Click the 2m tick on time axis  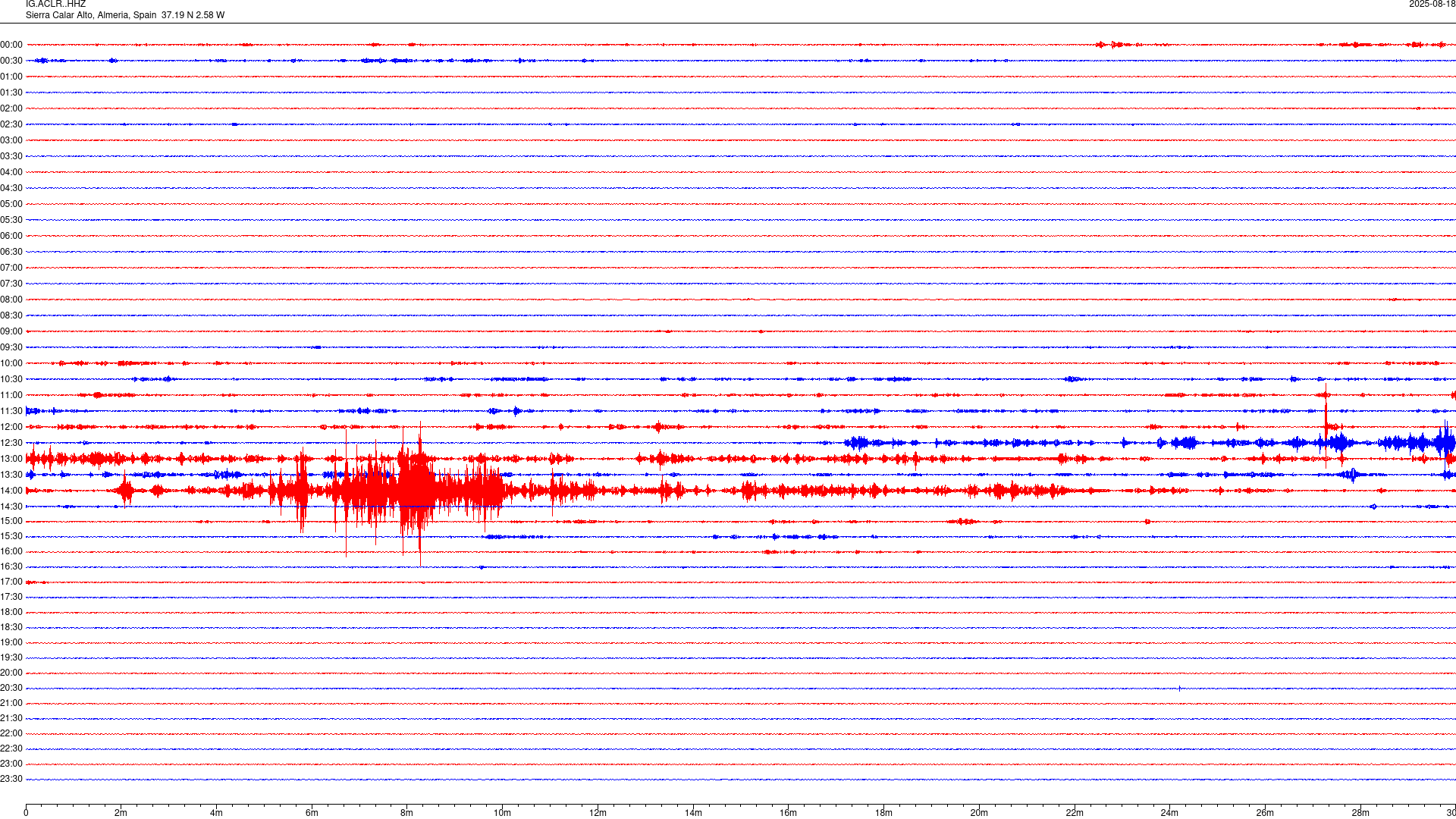pos(121,813)
